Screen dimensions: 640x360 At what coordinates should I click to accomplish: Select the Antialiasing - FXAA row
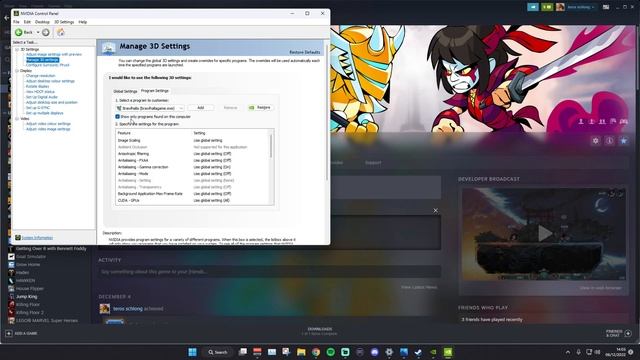(x=193, y=160)
